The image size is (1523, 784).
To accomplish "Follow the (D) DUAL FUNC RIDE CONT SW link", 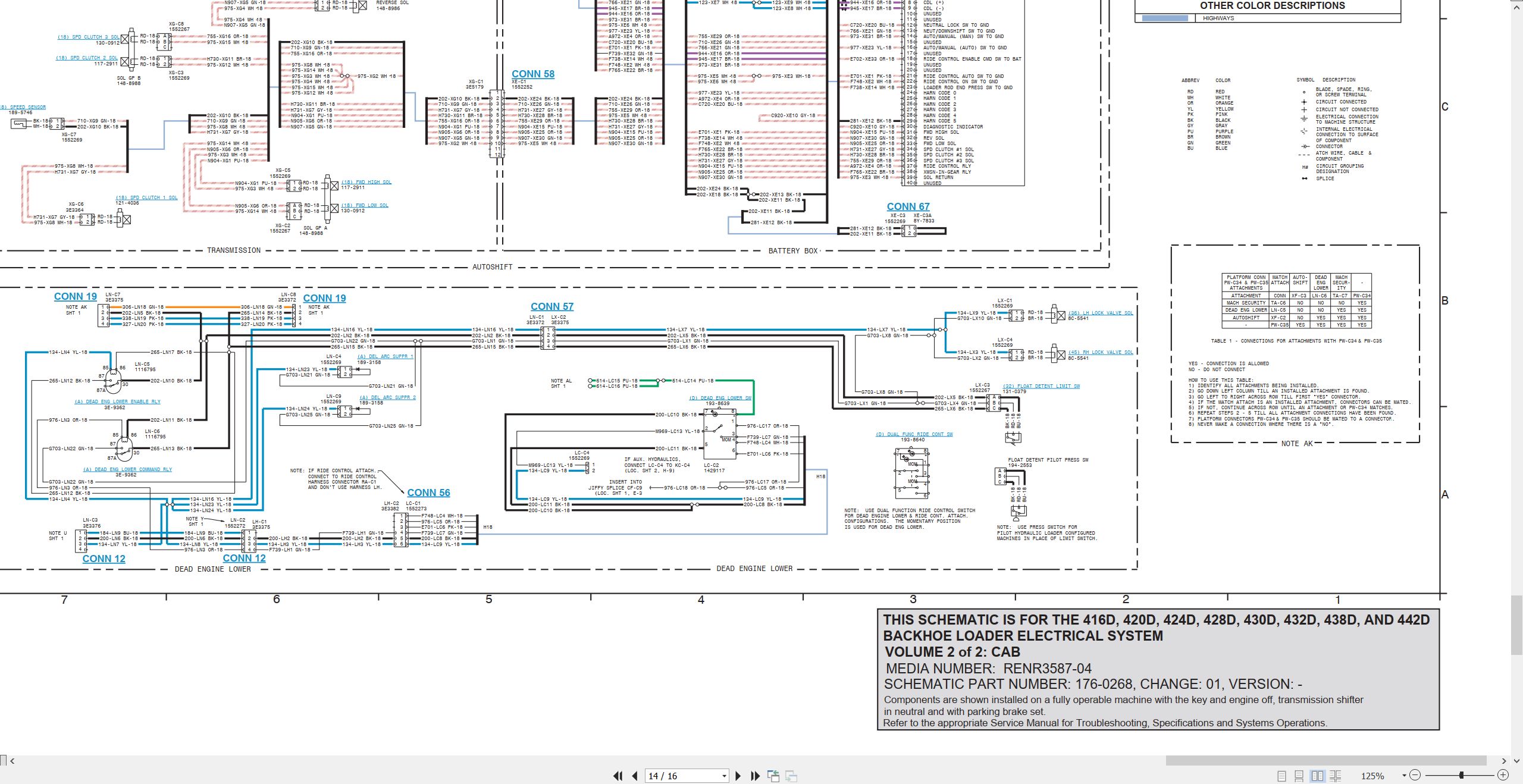I will [914, 434].
